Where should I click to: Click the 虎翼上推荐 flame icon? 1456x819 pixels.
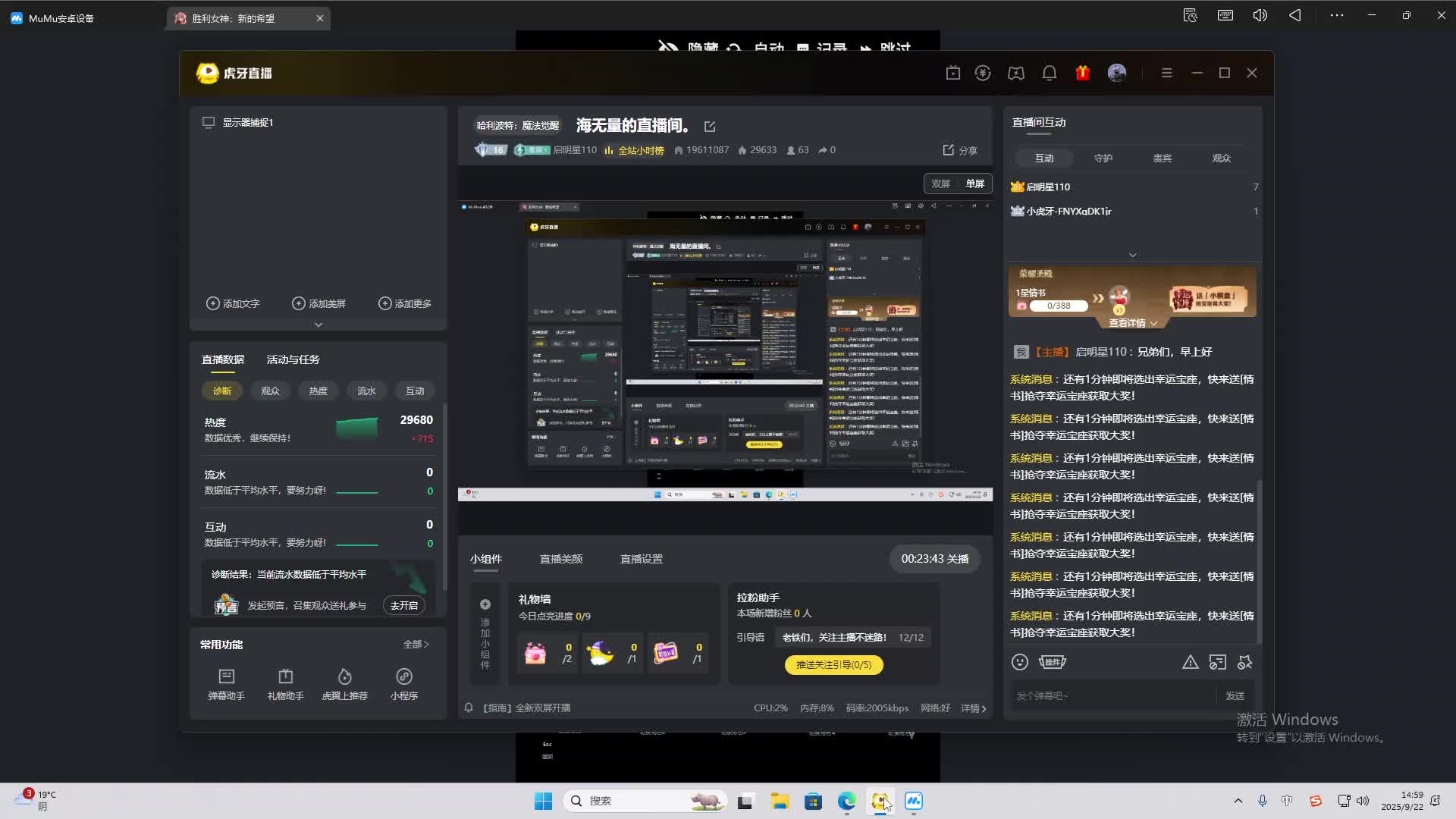344,676
